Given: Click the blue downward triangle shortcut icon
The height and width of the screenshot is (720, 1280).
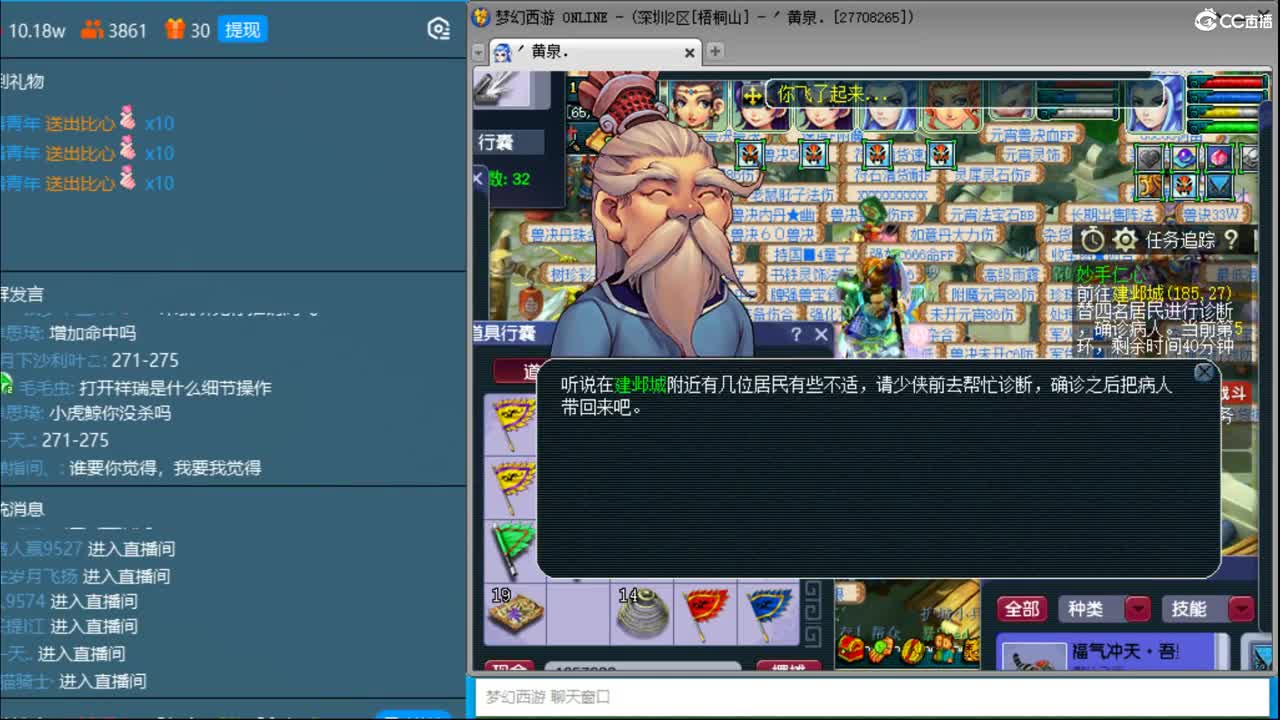Looking at the screenshot, I should pyautogui.click(x=1218, y=186).
